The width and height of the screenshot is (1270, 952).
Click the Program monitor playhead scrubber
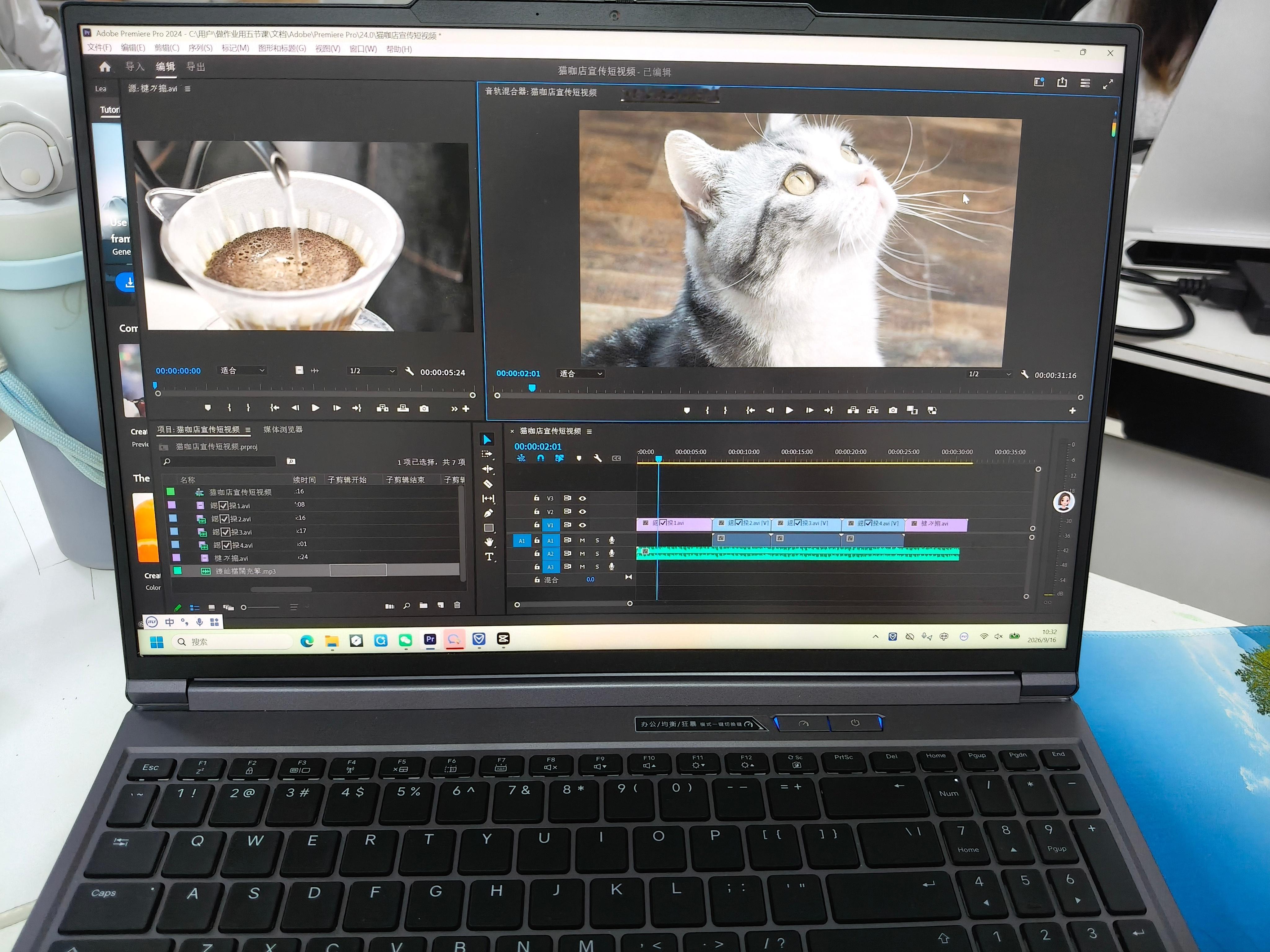pos(532,389)
